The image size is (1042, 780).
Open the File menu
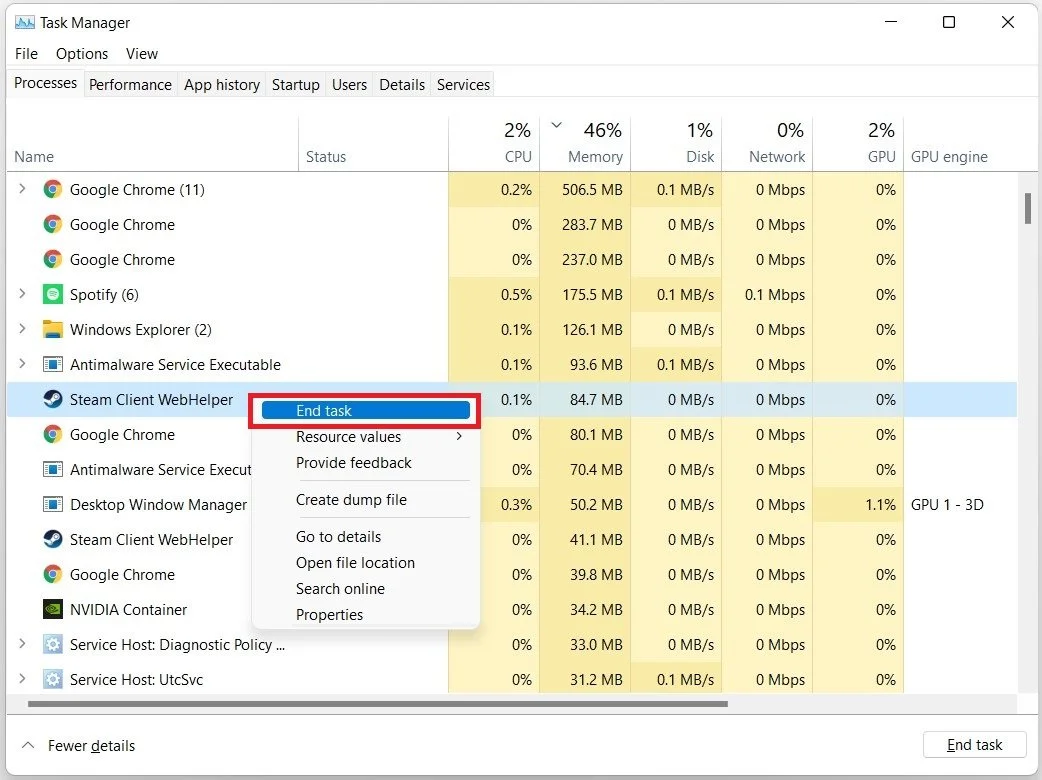tap(26, 54)
